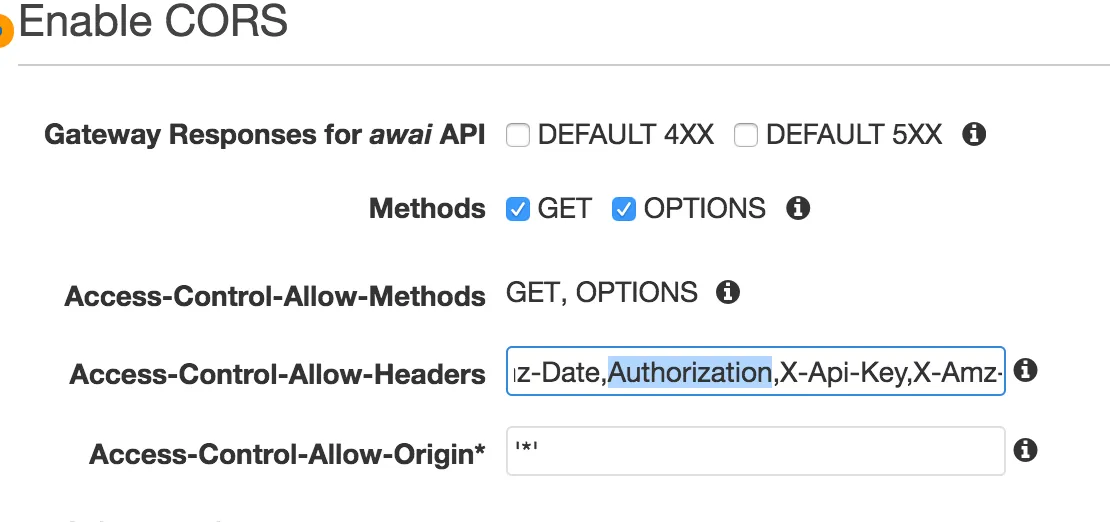Click into the Access-Control-Allow-Origin input
The image size is (1110, 522).
coord(755,451)
